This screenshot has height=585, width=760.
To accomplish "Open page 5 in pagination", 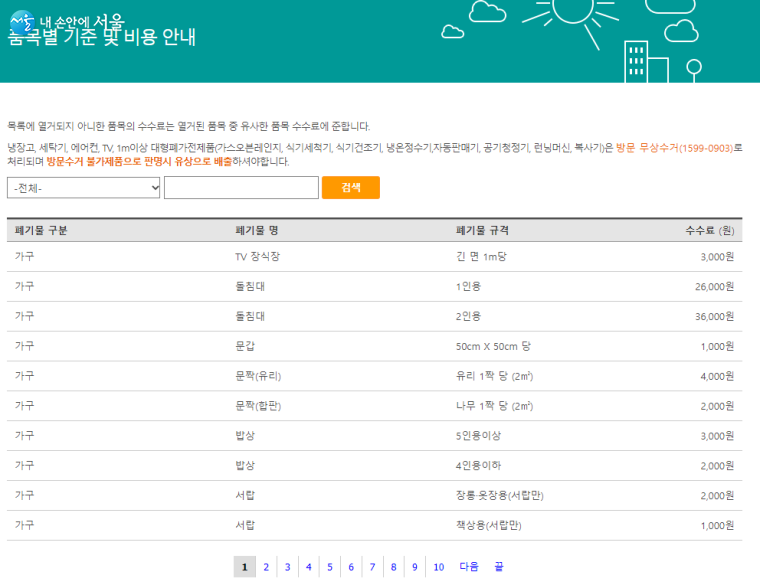I will 330,567.
